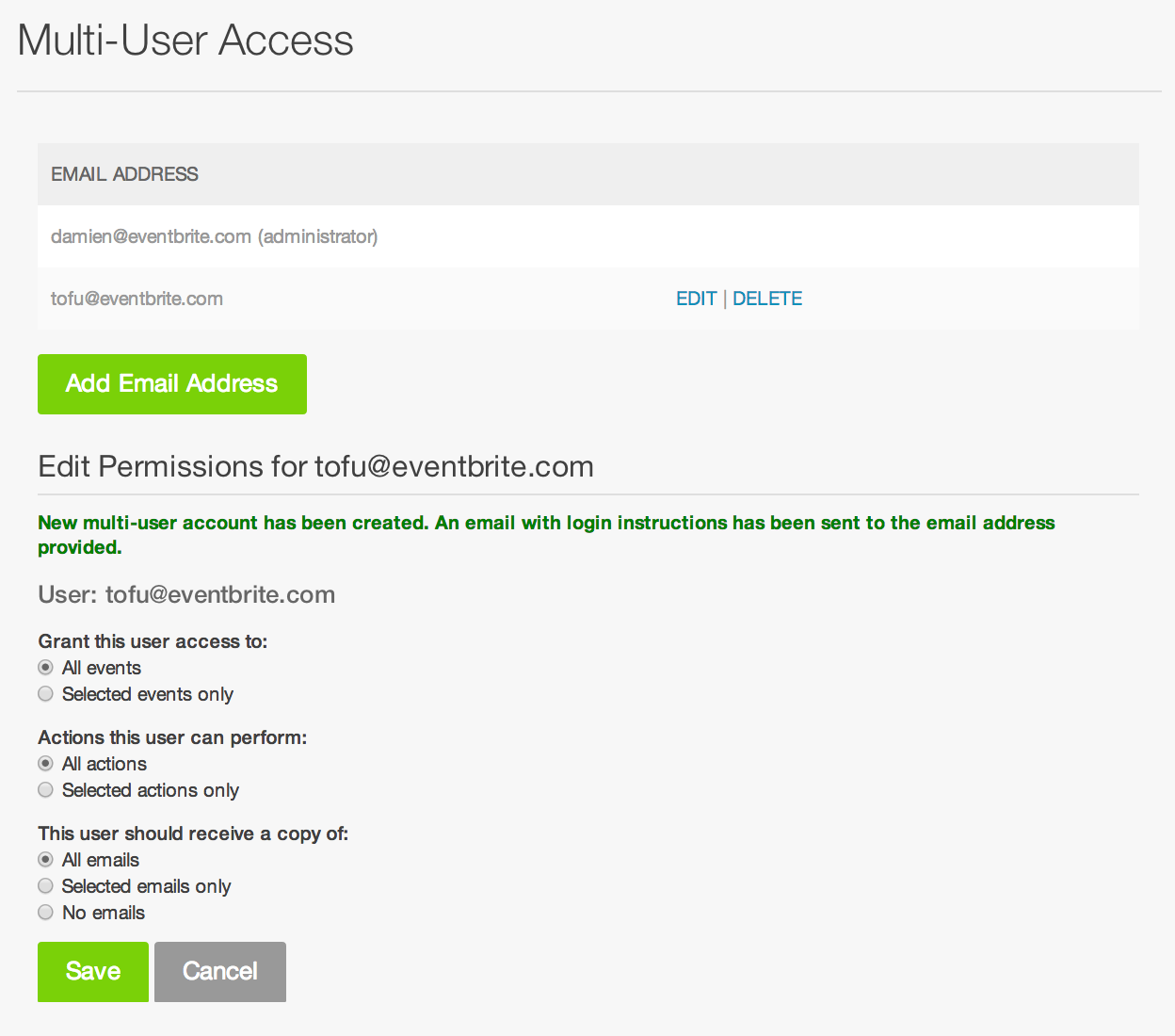Click the EDIT link for tofu@eventbrite.com
This screenshot has height=1036, width=1175.
697,299
